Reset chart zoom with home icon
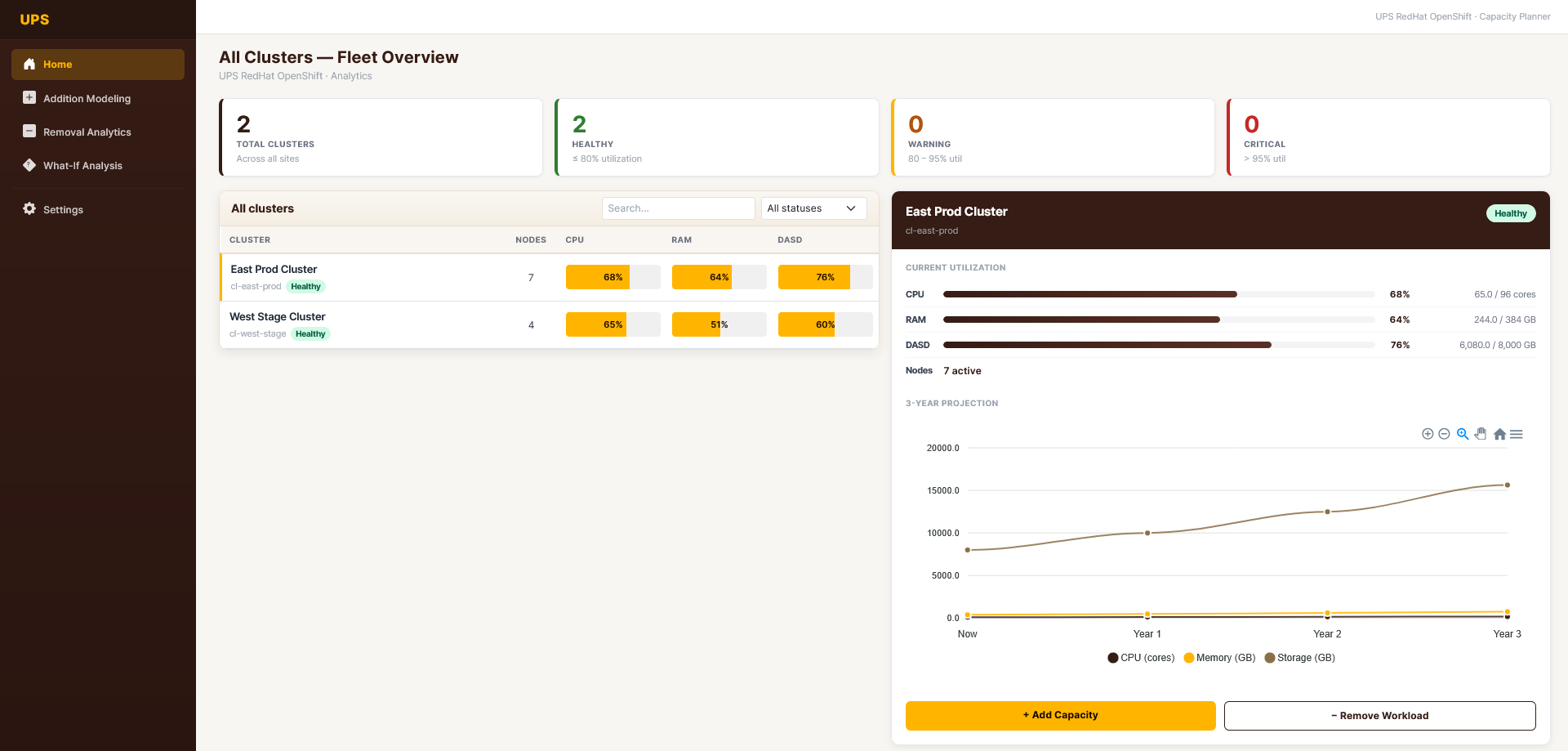Viewport: 1568px width, 756px height. click(x=1499, y=434)
